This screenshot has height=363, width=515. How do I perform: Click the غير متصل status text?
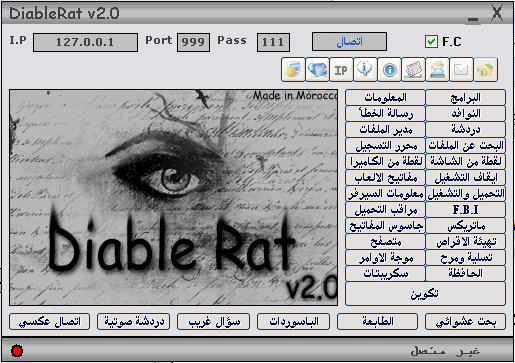tap(445, 351)
